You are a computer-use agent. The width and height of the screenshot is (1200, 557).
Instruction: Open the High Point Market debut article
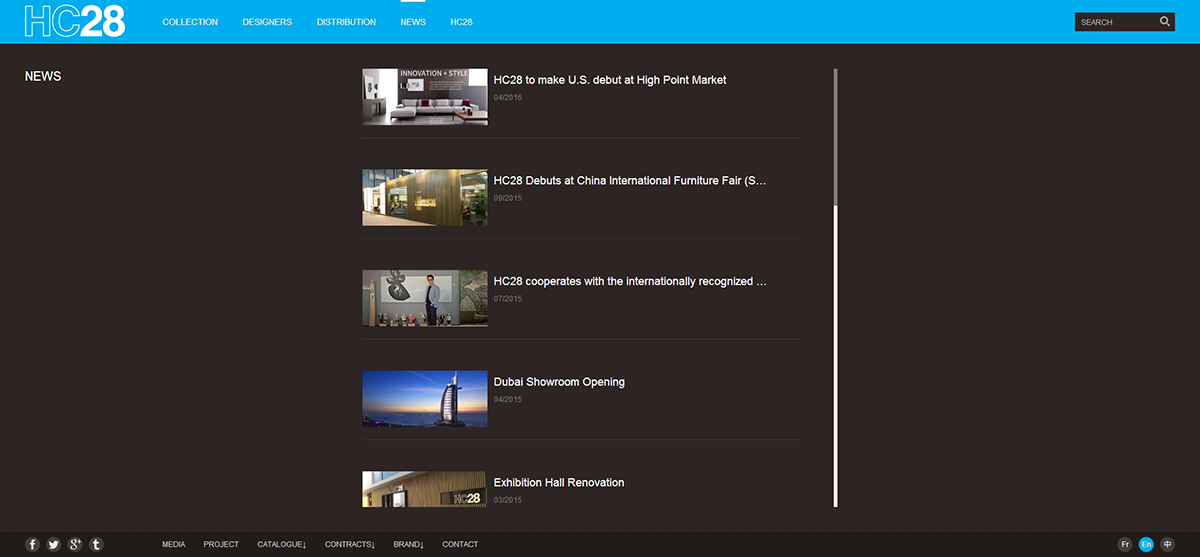pyautogui.click(x=609, y=80)
